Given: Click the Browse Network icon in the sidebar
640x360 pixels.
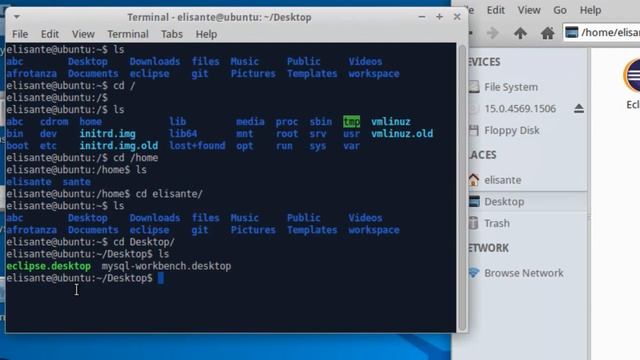Looking at the screenshot, I should coord(473,273).
